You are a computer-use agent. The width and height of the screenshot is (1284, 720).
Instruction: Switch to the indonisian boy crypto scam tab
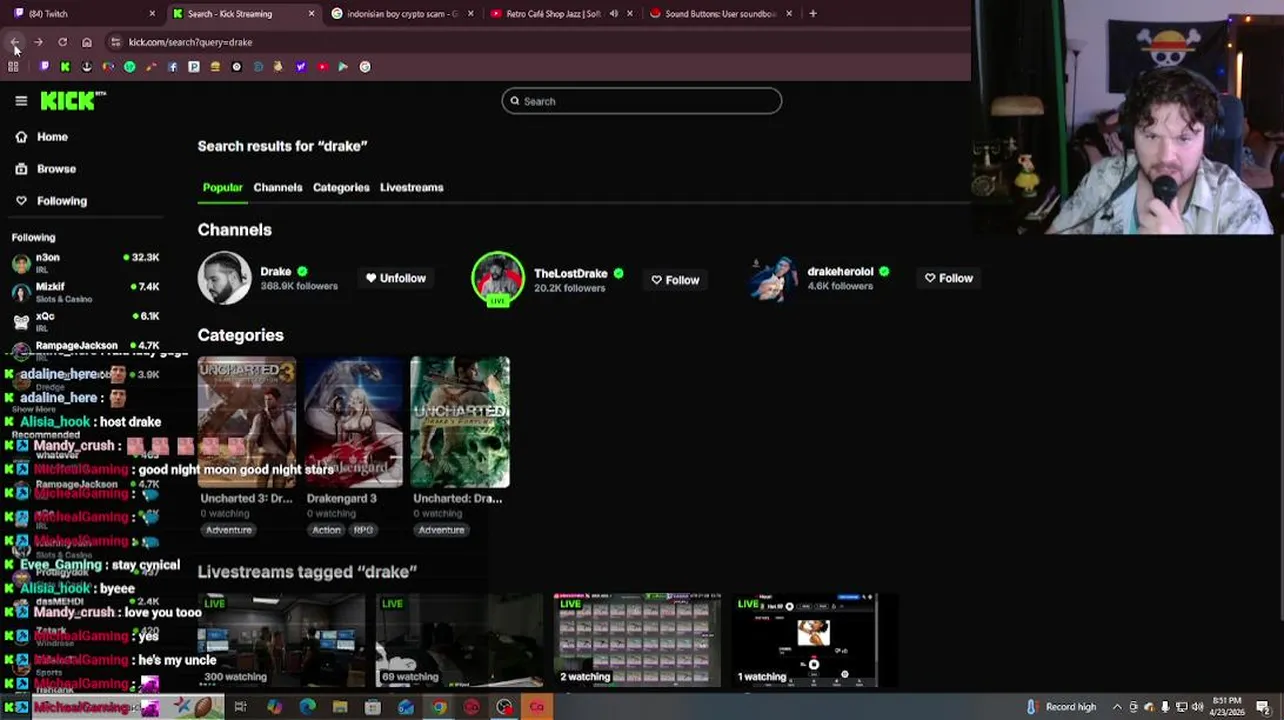point(400,13)
